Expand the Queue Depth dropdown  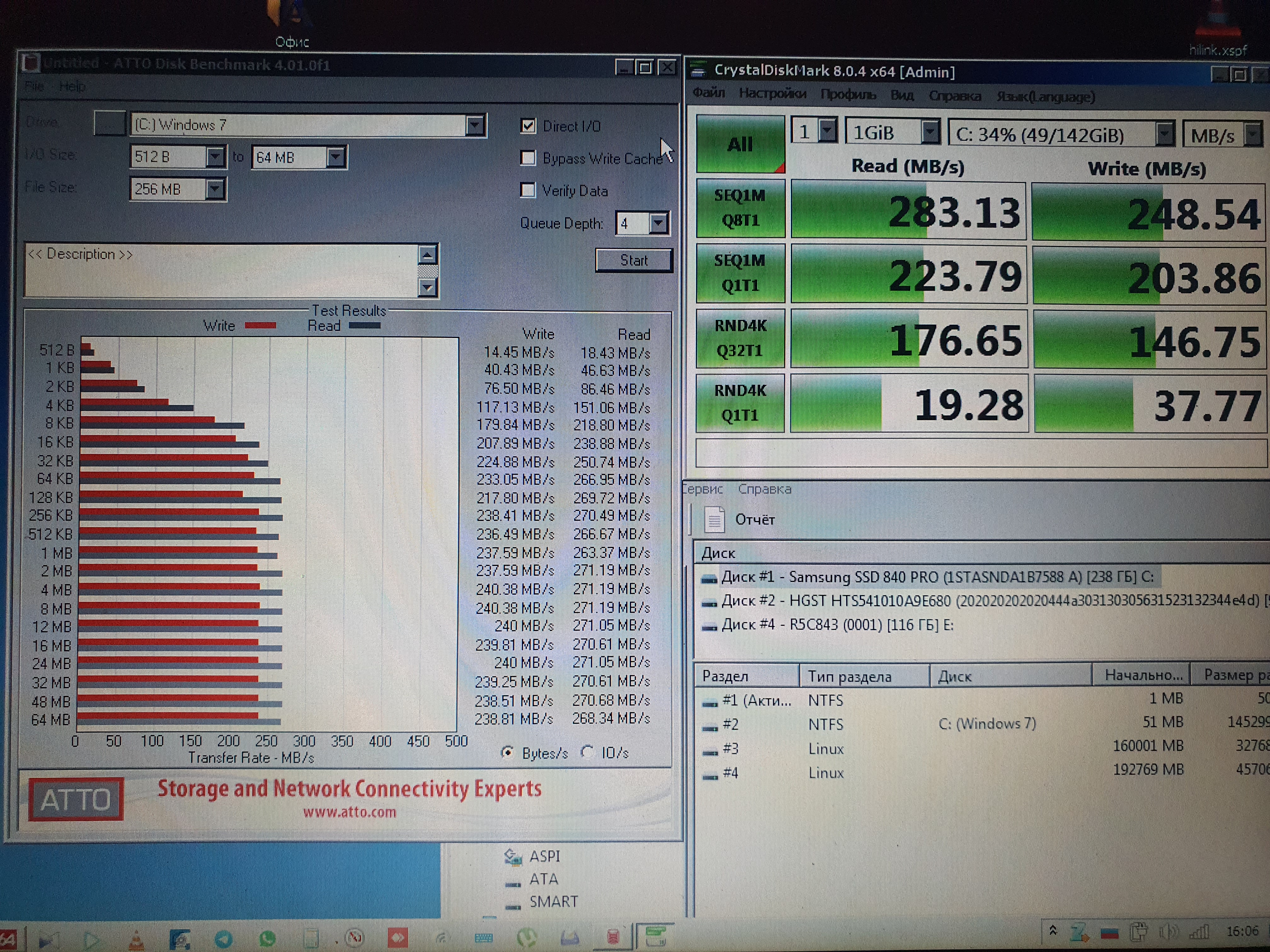point(659,223)
